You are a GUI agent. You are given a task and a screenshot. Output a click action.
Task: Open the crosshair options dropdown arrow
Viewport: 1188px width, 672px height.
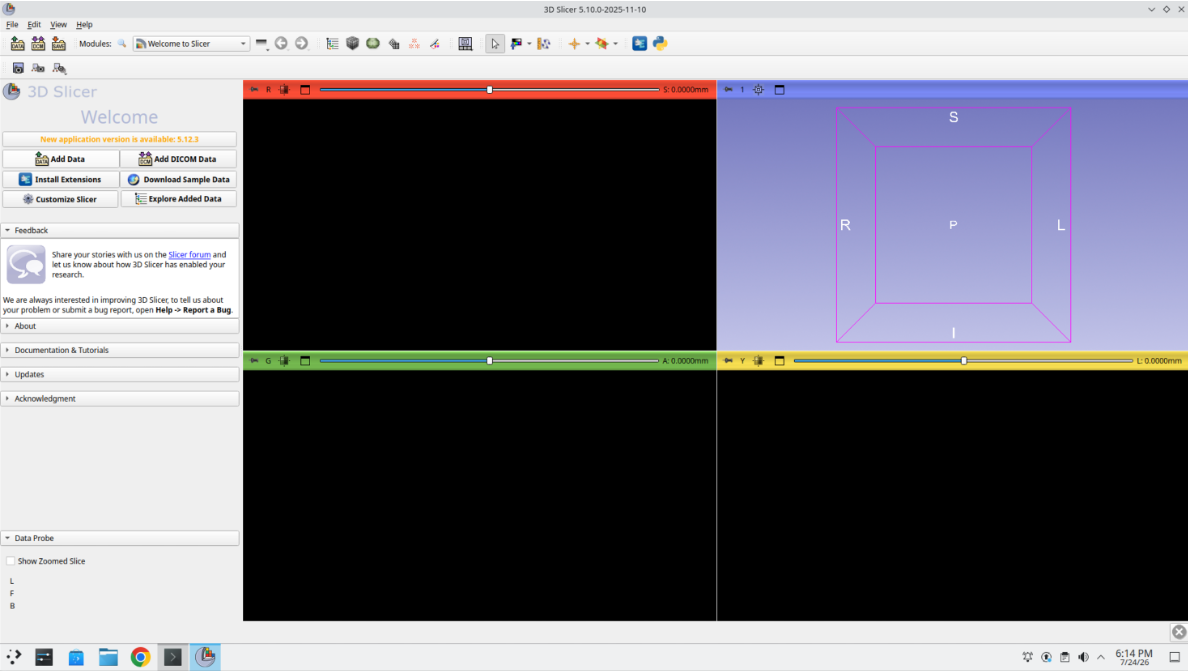pyautogui.click(x=587, y=44)
